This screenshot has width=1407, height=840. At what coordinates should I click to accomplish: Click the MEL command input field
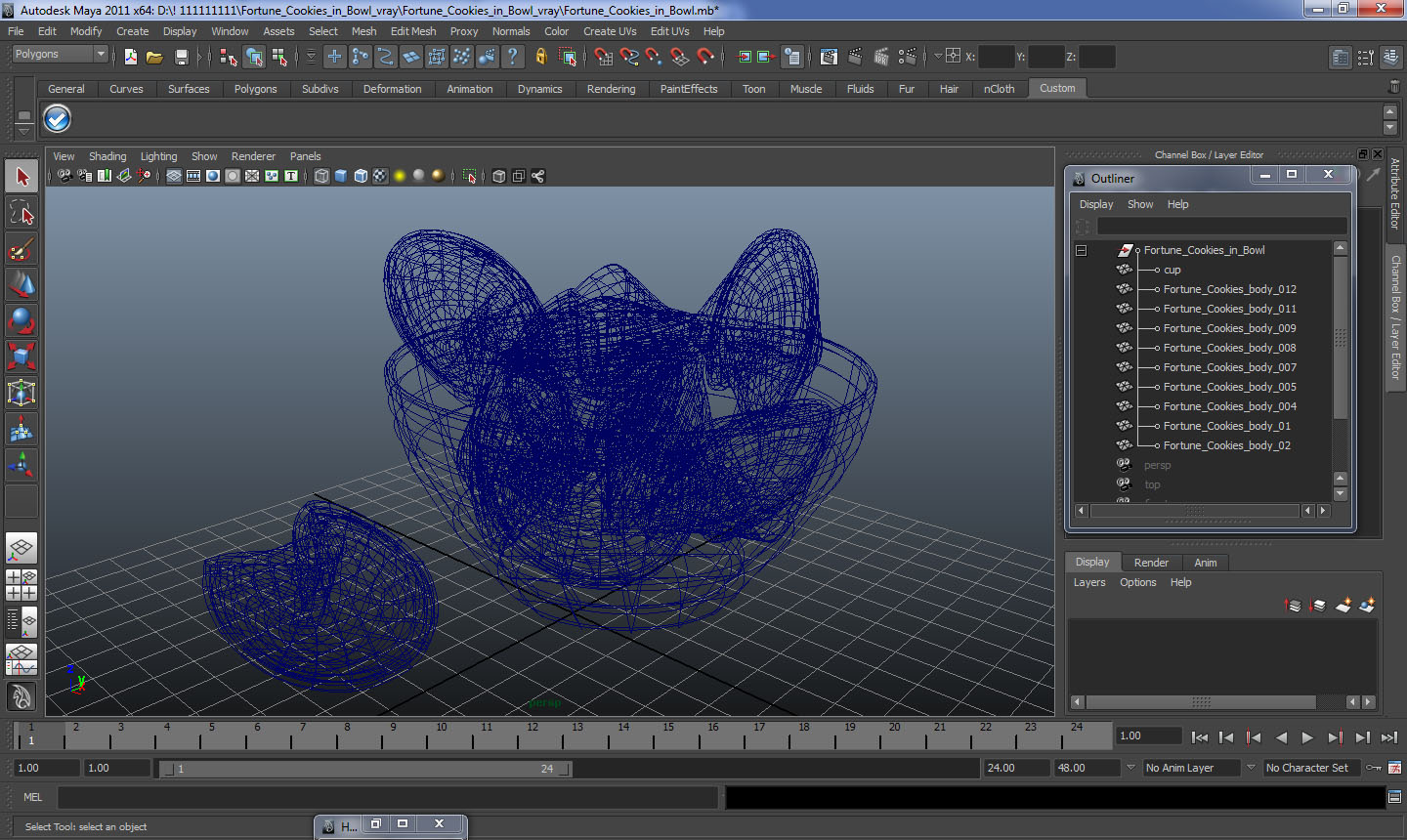point(388,798)
